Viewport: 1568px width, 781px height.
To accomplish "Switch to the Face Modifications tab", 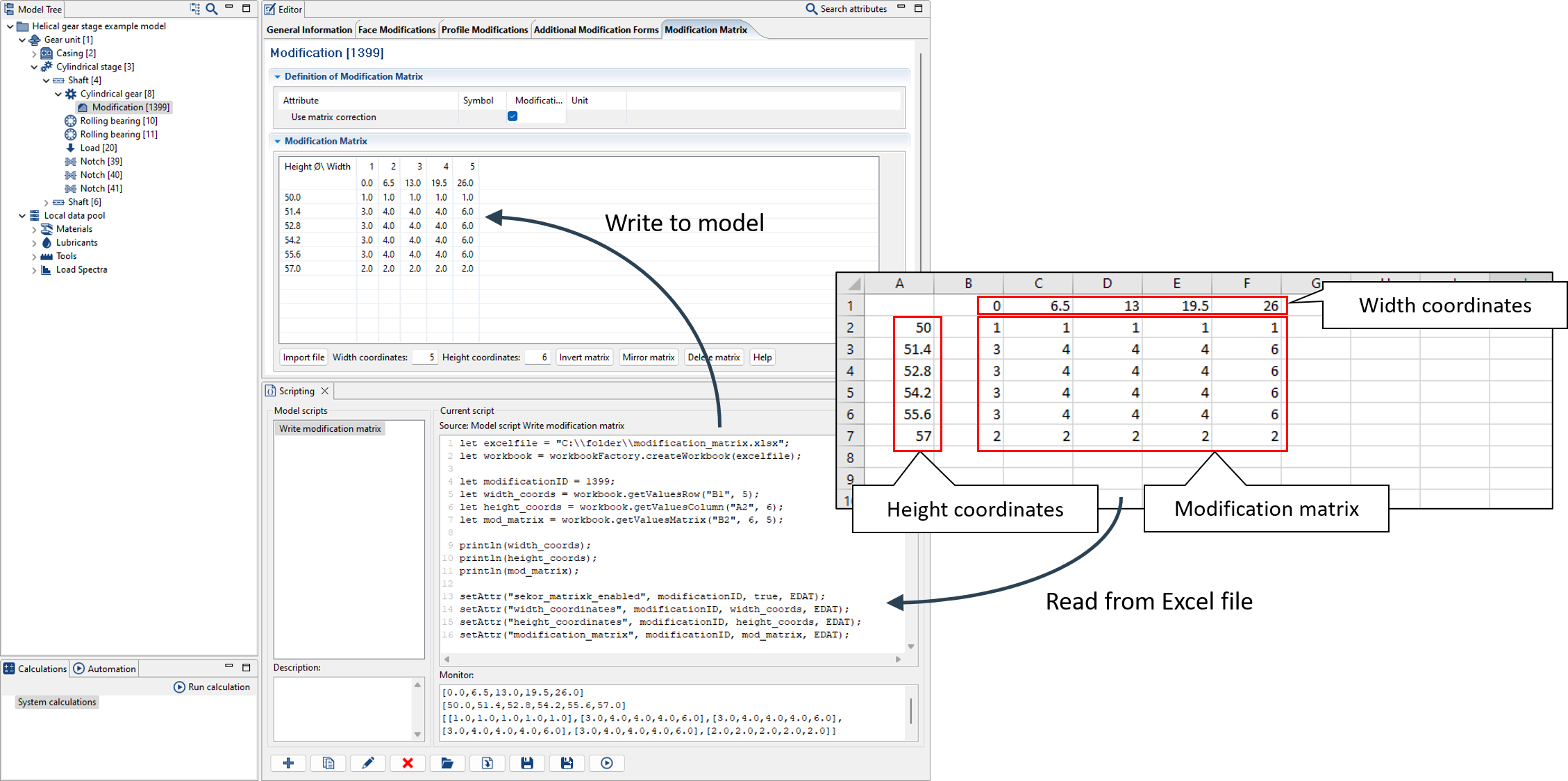I will (397, 29).
